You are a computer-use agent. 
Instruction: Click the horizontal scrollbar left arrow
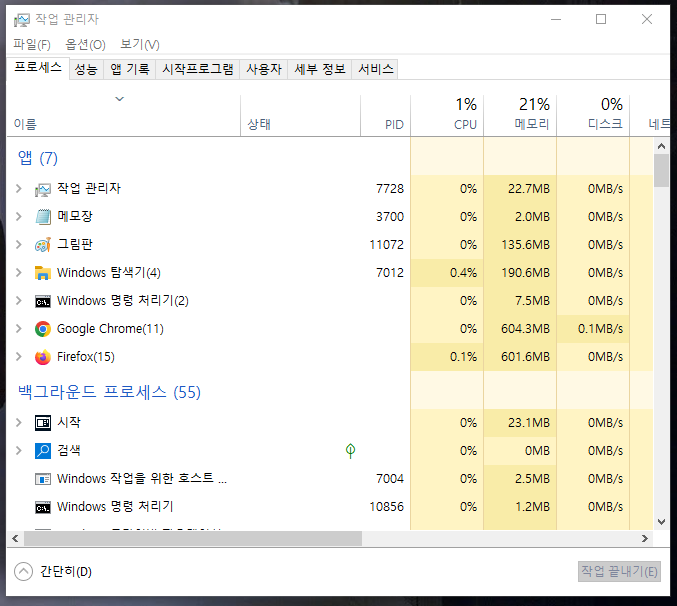pos(15,538)
